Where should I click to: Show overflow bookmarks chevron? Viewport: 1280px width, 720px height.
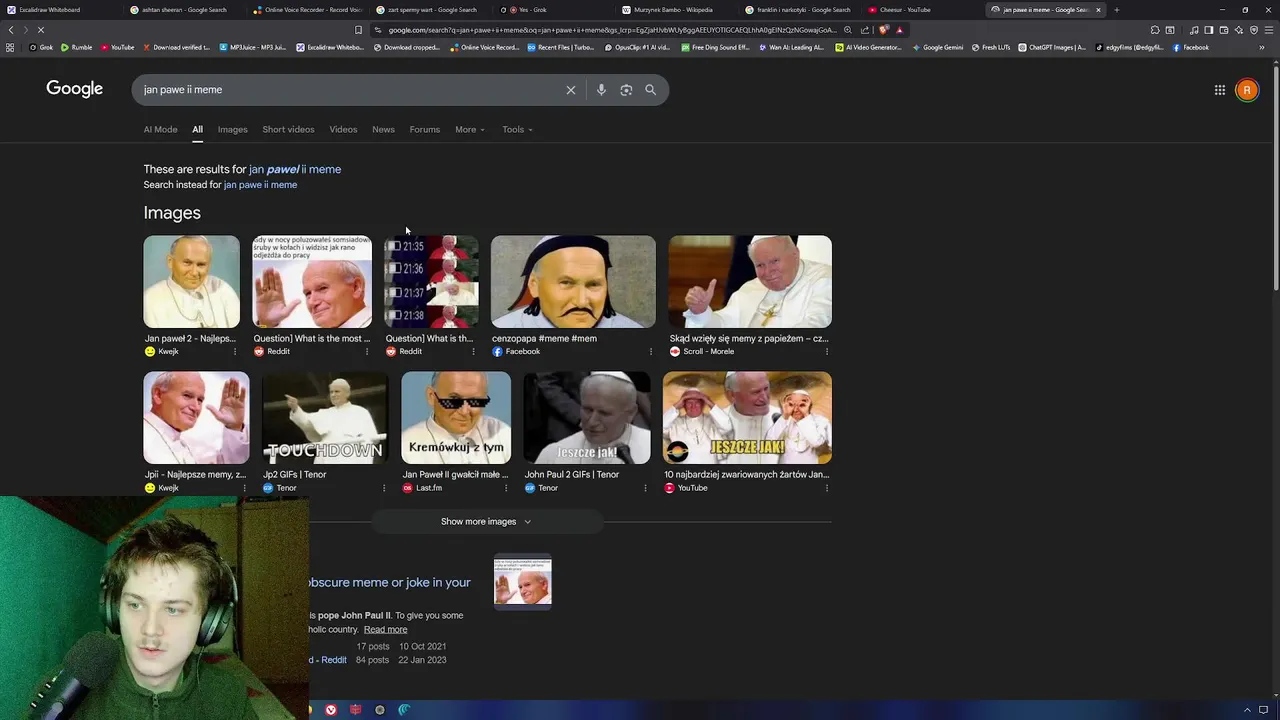coord(1262,47)
